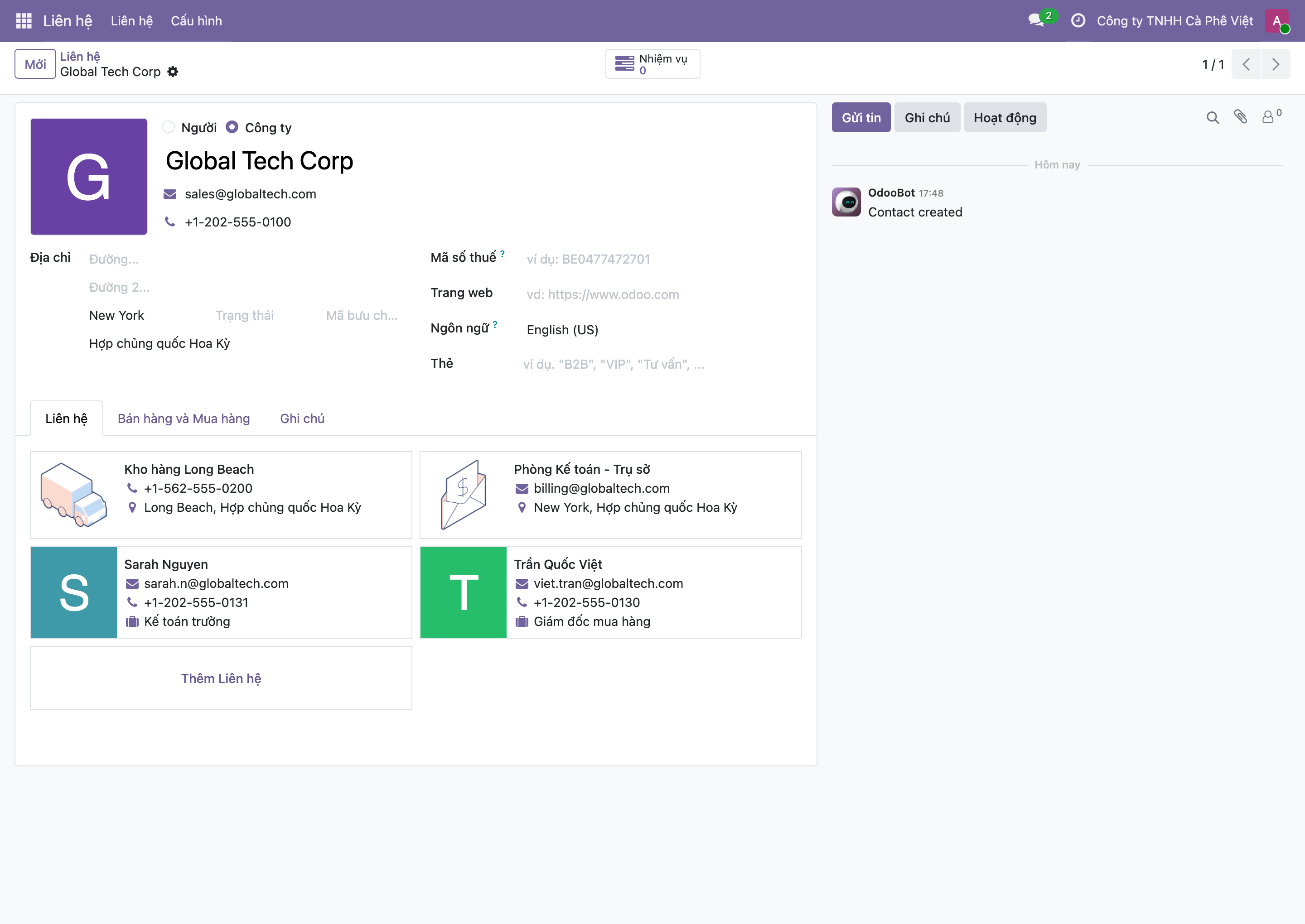Viewport: 1305px width, 924px height.
Task: Switch to the Ghi chú notebook tab
Action: coord(302,419)
